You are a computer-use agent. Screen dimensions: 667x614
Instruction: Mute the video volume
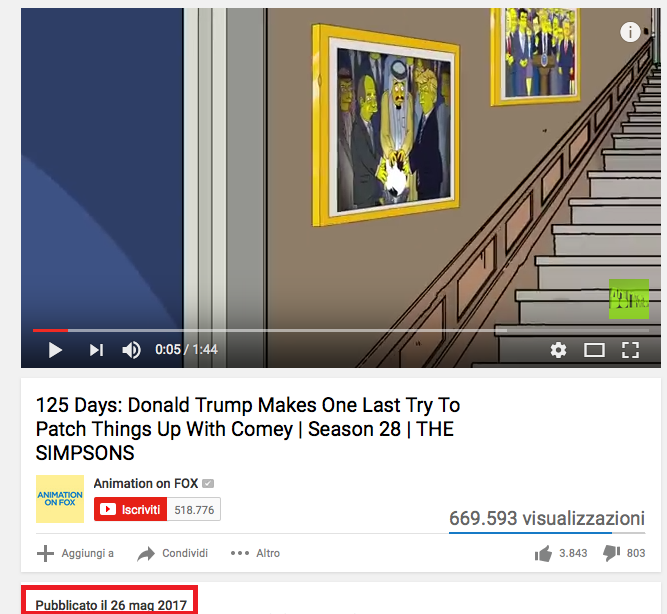[131, 350]
